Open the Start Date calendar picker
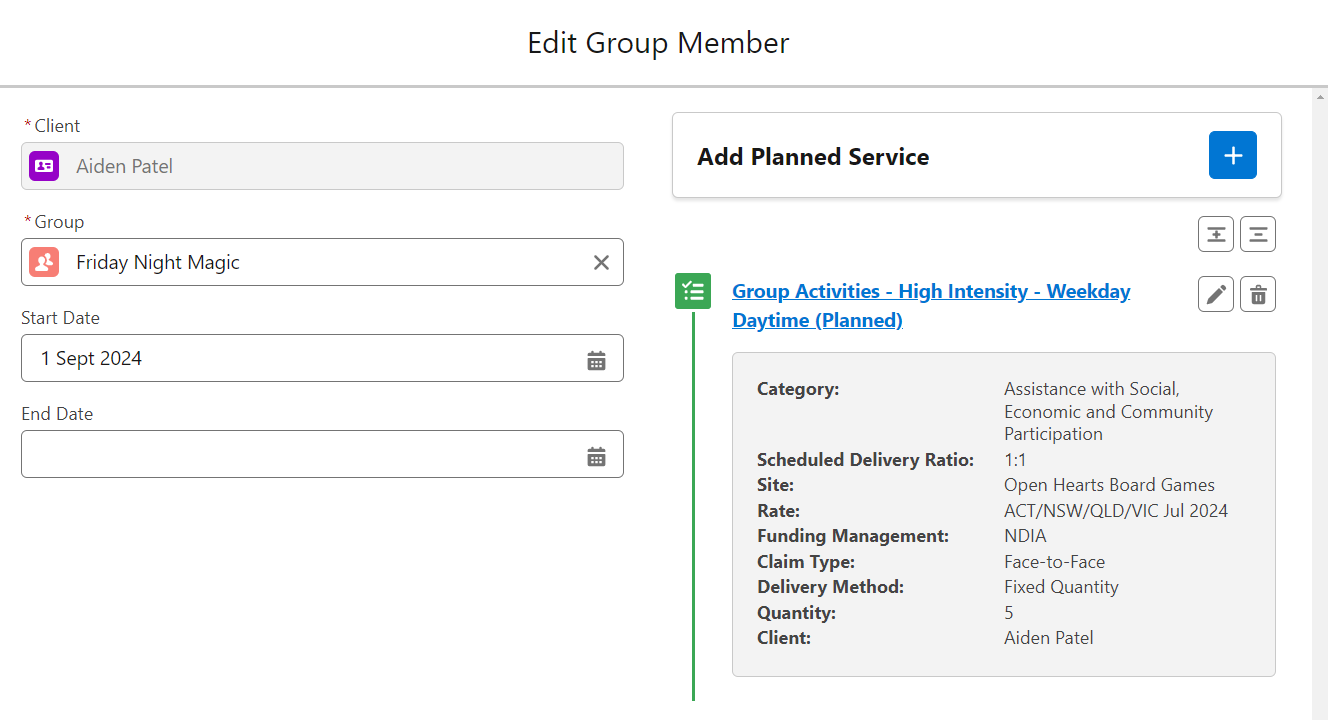The height and width of the screenshot is (720, 1328). tap(597, 358)
